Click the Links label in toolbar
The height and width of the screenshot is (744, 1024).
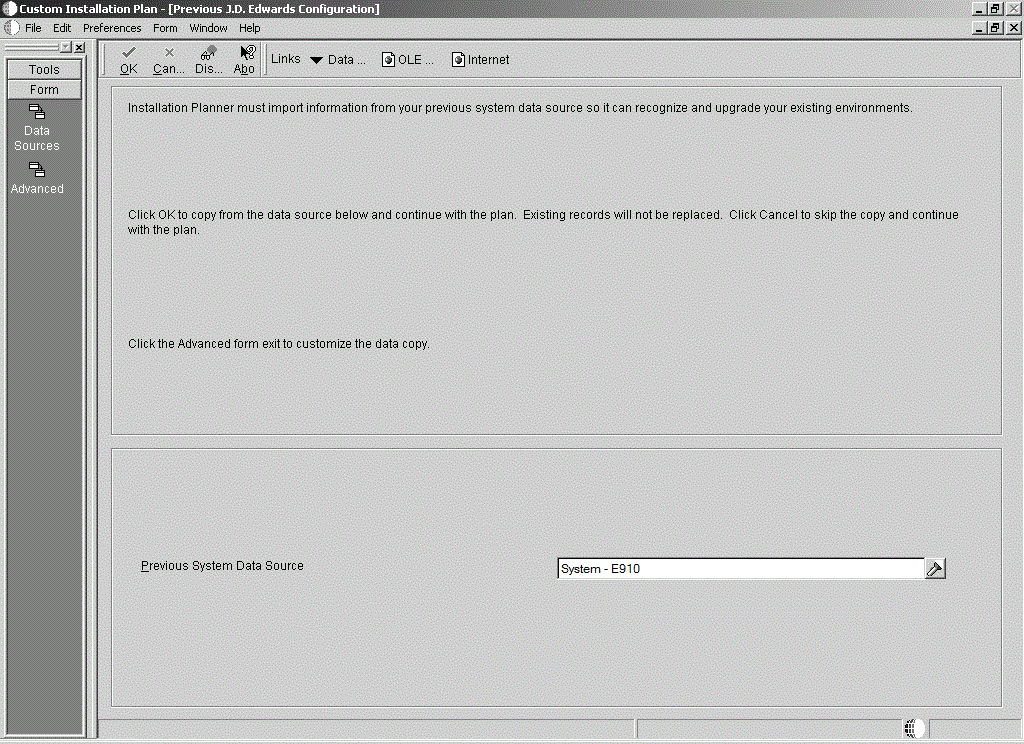point(285,59)
